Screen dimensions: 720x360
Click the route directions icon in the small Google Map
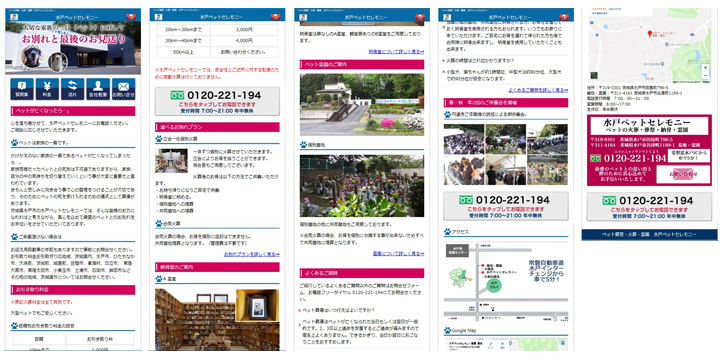coord(490,344)
